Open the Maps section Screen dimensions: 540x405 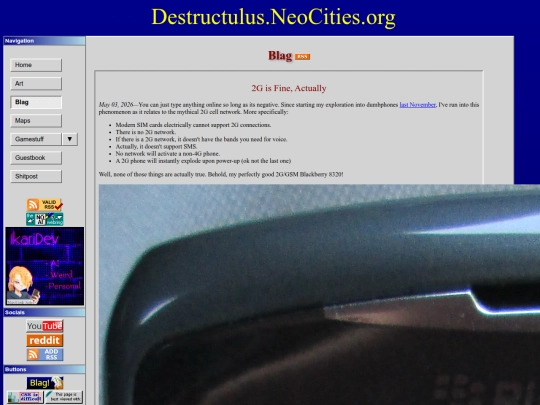[36, 121]
